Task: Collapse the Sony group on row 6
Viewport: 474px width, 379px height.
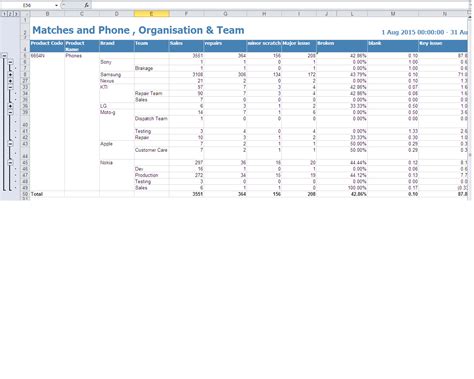Action: point(10,62)
